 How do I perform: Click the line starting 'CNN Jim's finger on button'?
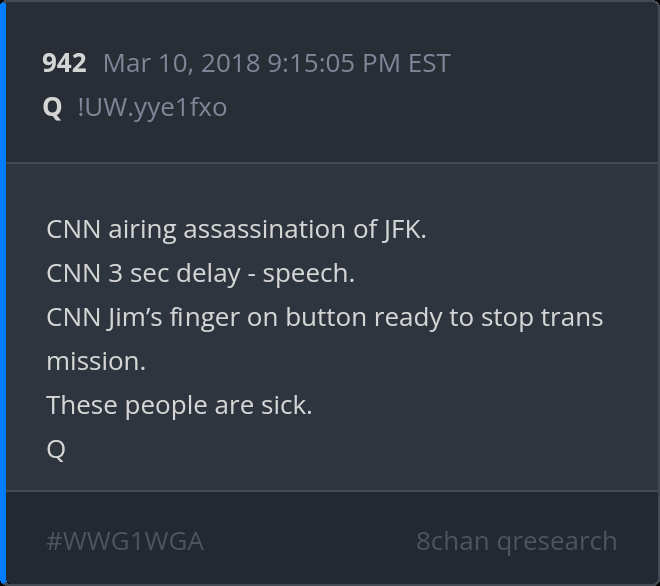pos(324,317)
